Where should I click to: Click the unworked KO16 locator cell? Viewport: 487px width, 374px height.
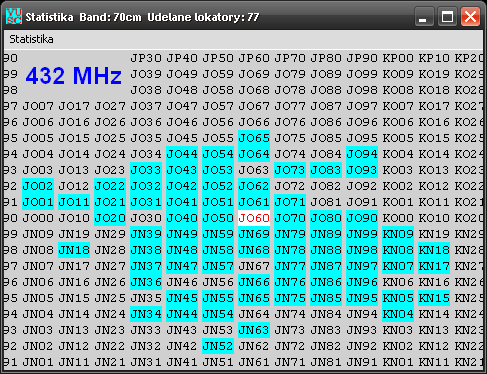(434, 122)
